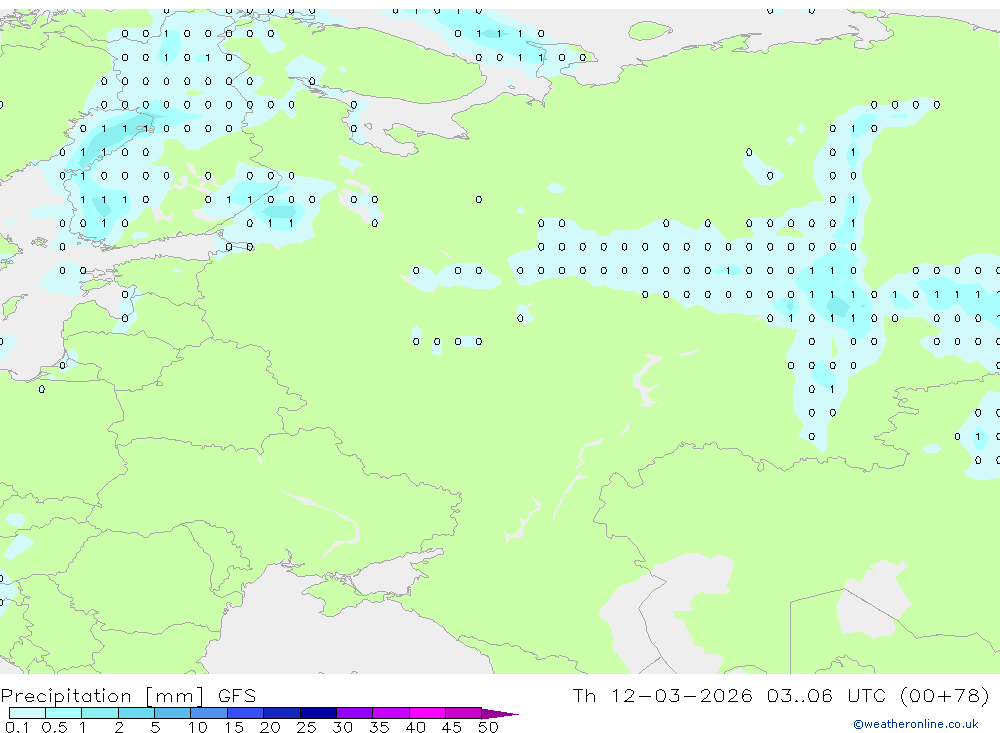Select the 'Precipitation [mm]' title text

pos(102,696)
